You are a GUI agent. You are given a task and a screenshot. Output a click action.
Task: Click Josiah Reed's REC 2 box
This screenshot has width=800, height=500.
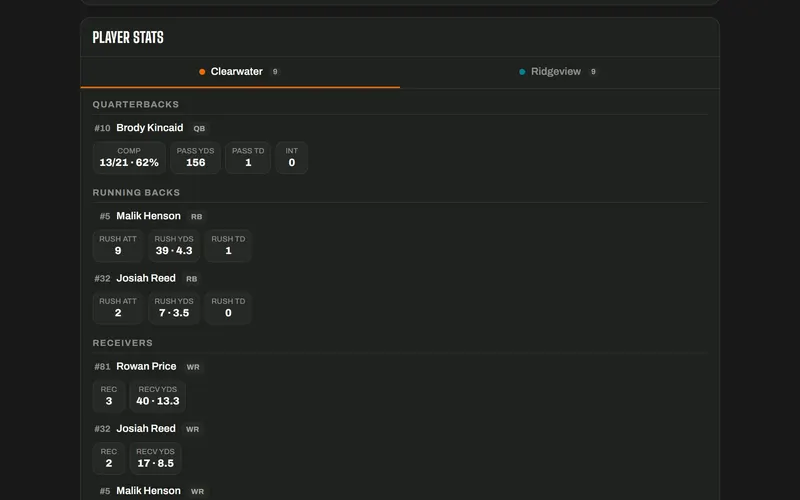(109, 459)
